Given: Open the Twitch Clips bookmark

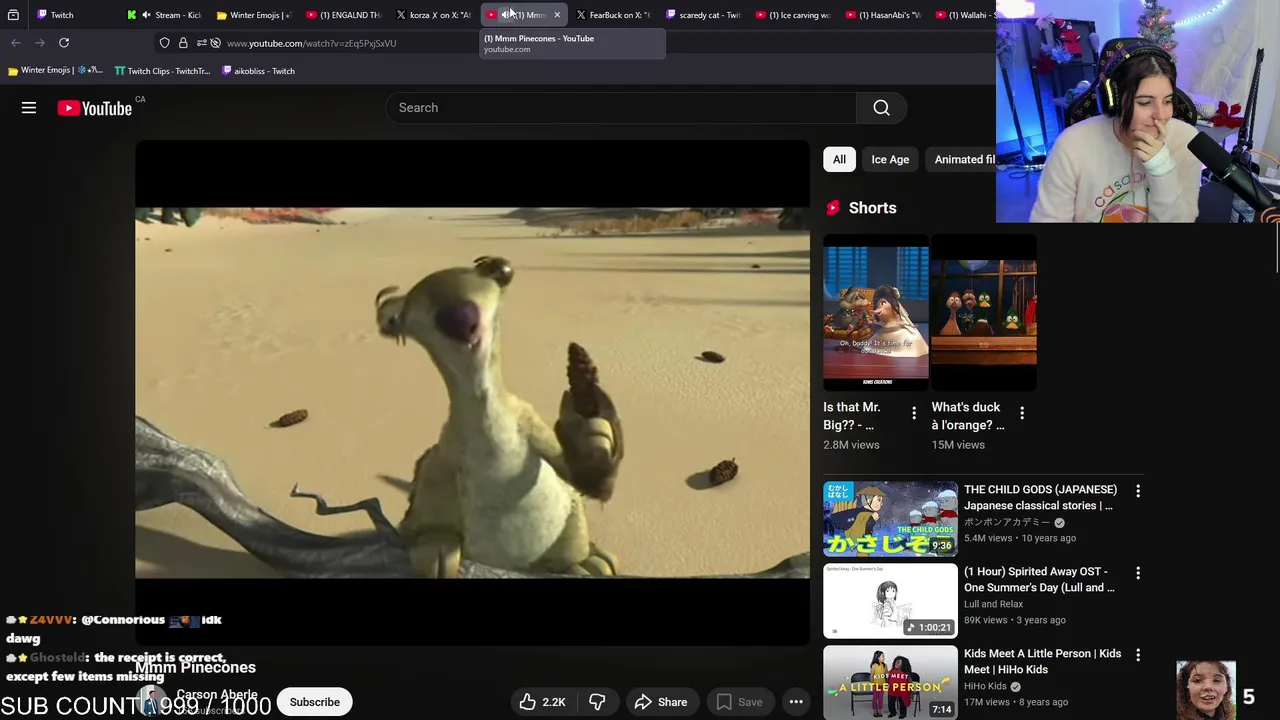Looking at the screenshot, I should 162,71.
